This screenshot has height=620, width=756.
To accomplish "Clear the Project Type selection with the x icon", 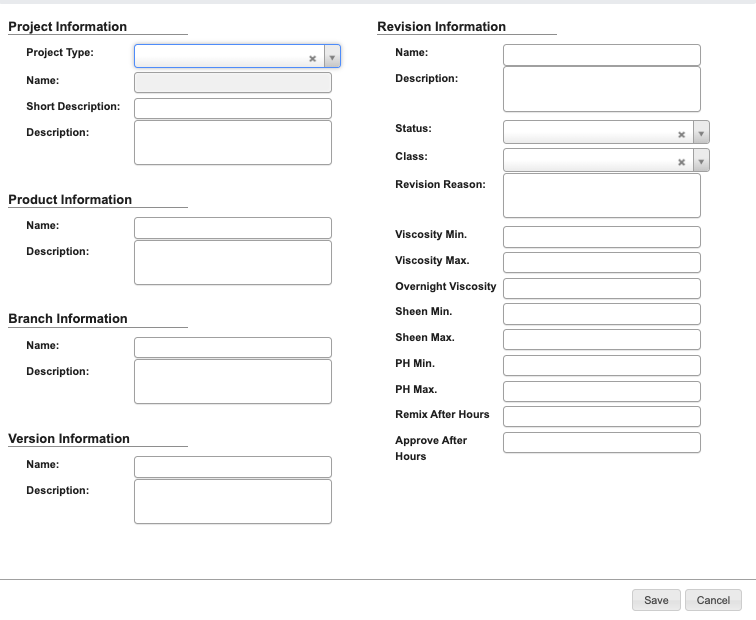I will click(x=312, y=58).
